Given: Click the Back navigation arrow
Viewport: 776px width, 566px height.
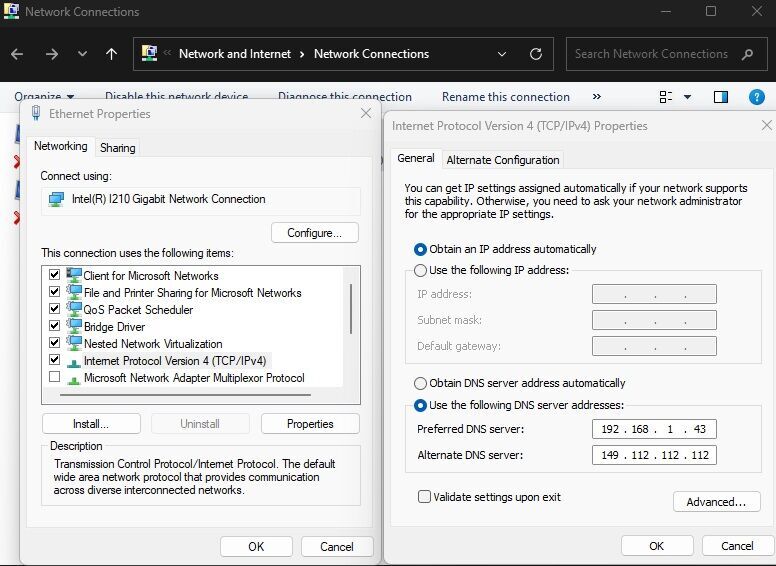Looking at the screenshot, I should point(19,54).
